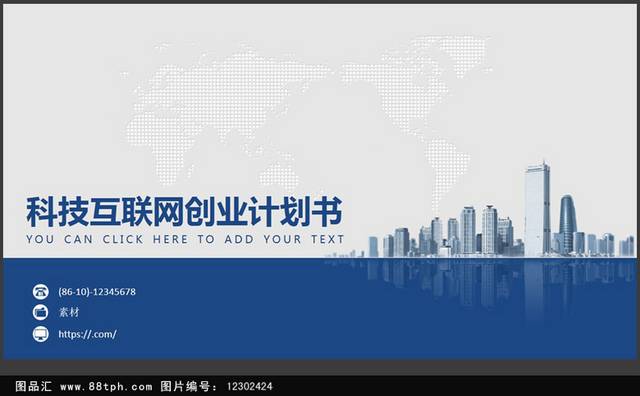Viewport: 640px width, 396px height.
Task: Select the tallest skyscraper in skyline
Action: [537, 208]
